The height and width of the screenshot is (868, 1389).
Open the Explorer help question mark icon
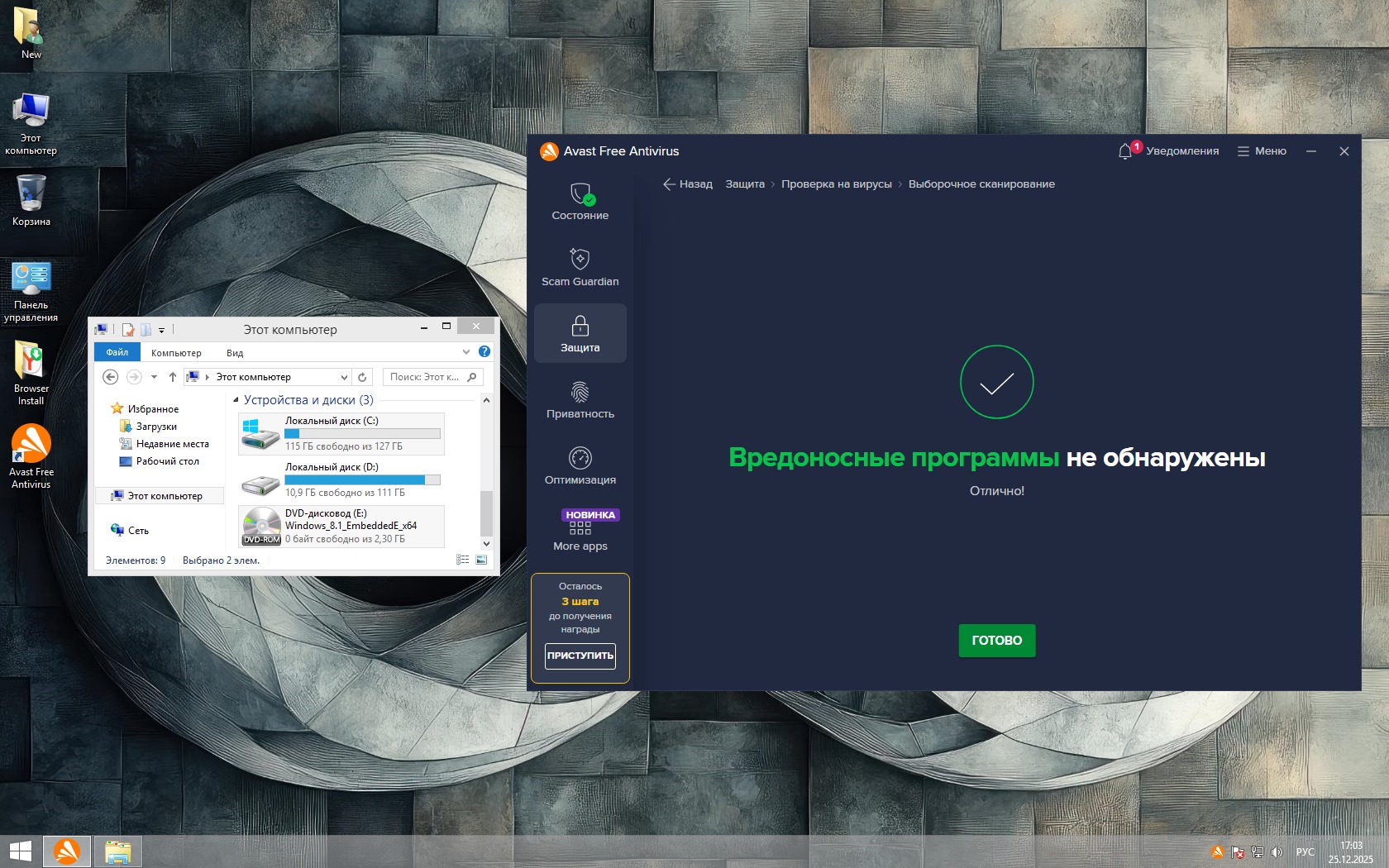coord(484,352)
